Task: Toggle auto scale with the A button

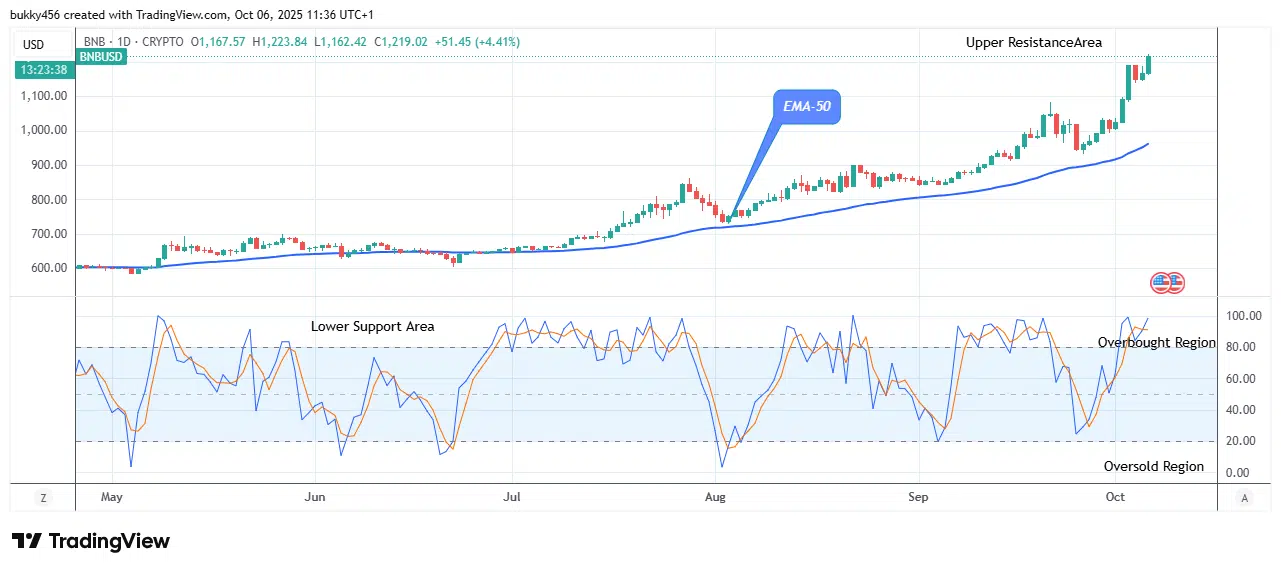Action: [x=1244, y=497]
